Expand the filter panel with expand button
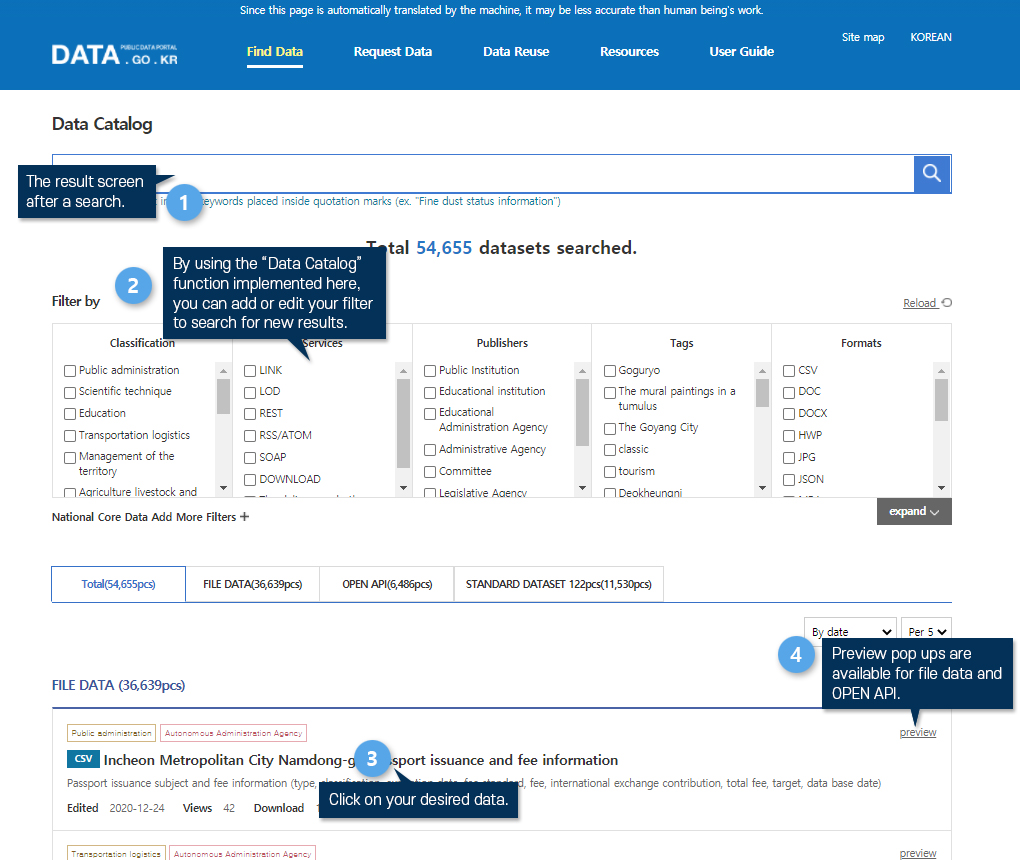 (914, 512)
